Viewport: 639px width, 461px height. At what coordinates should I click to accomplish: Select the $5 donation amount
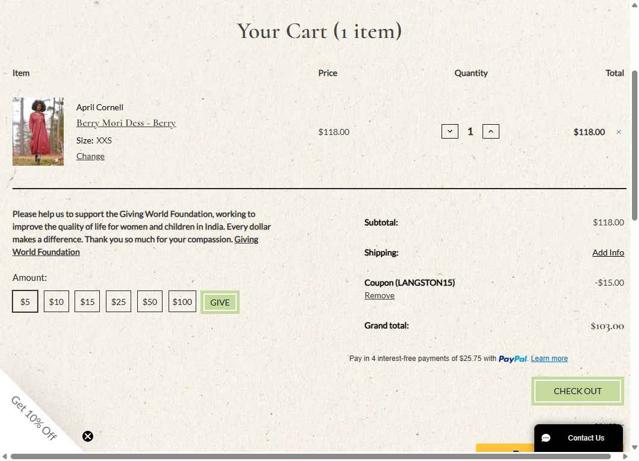[x=25, y=302]
